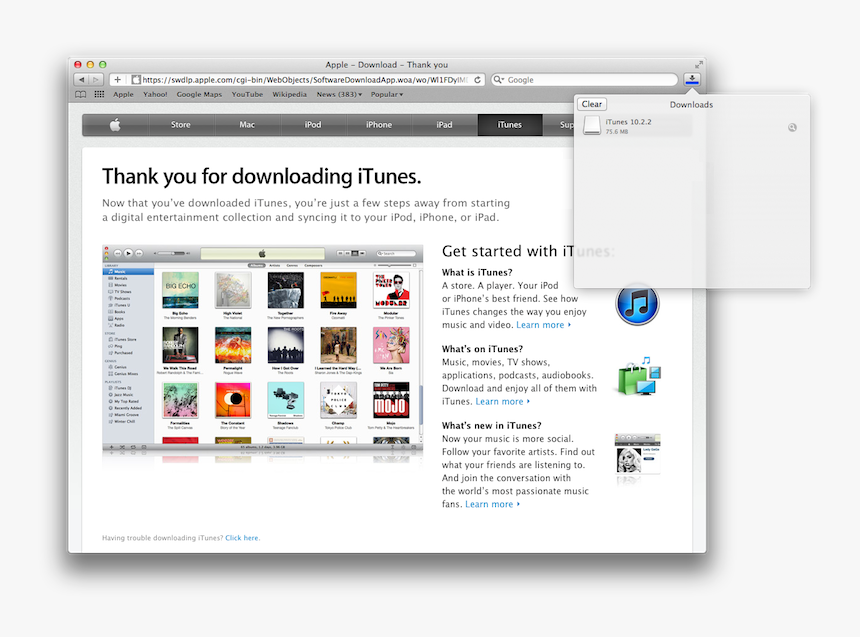Reload the page with the refresh icon
The image size is (860, 637).
point(478,80)
